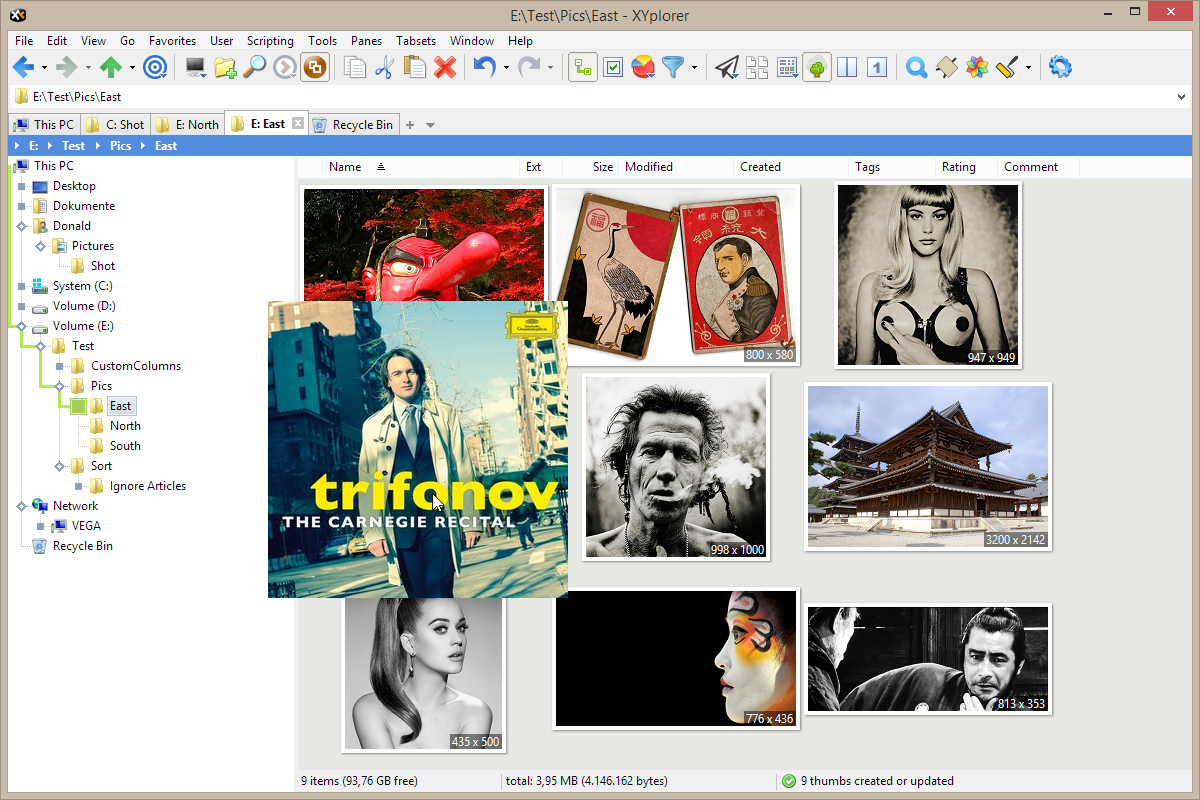Toggle the number 1 toolbar icon

877,68
